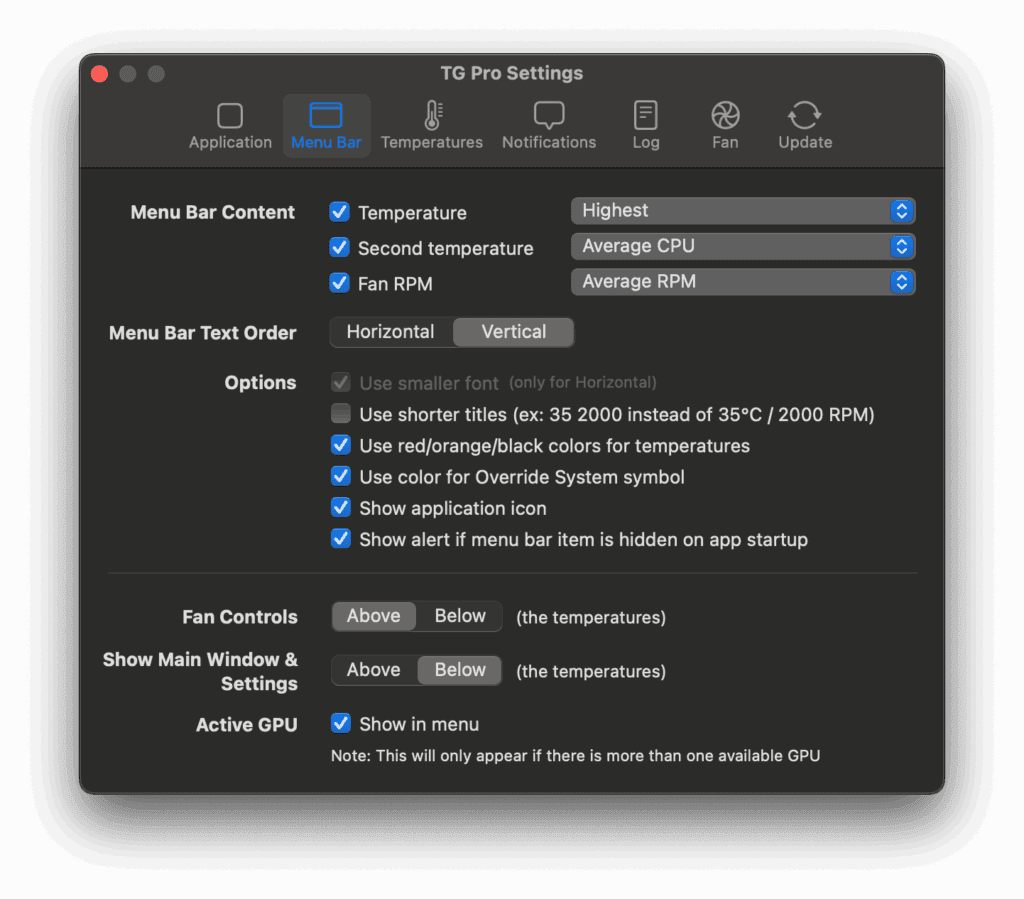Click the Menu Bar Content label
The height and width of the screenshot is (899, 1024).
click(212, 212)
